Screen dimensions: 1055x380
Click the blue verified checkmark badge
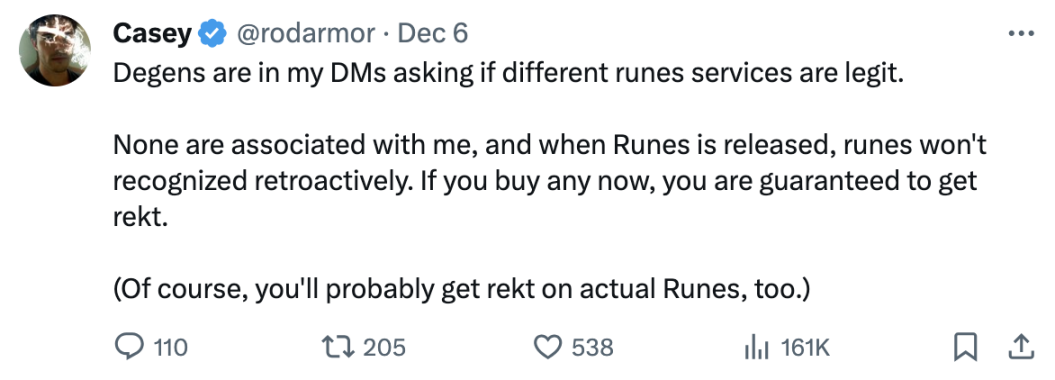[x=212, y=34]
